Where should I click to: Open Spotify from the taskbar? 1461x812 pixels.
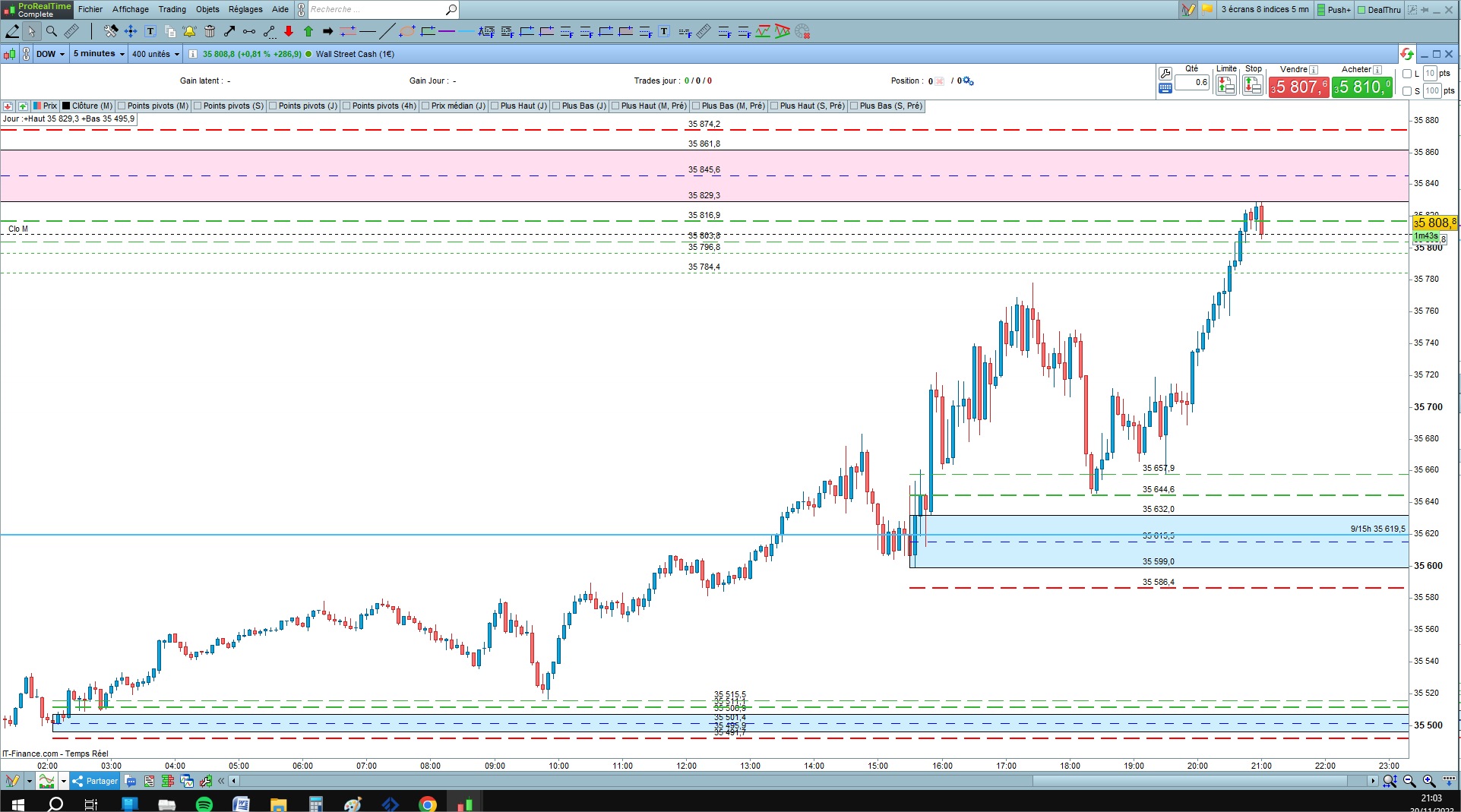click(x=204, y=804)
